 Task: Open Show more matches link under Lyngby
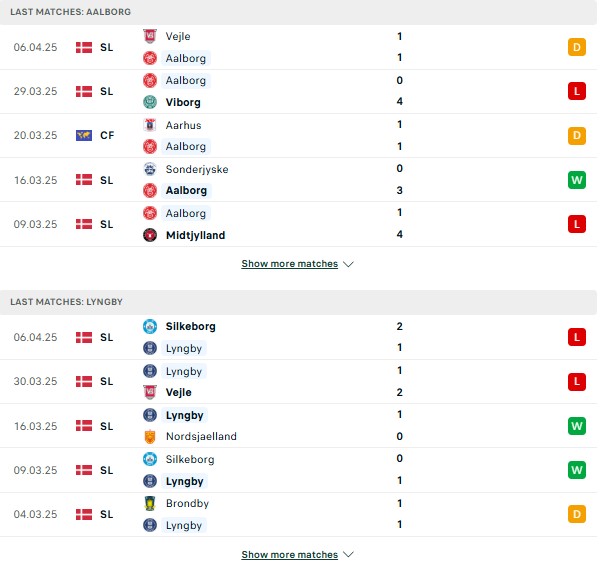point(289,554)
